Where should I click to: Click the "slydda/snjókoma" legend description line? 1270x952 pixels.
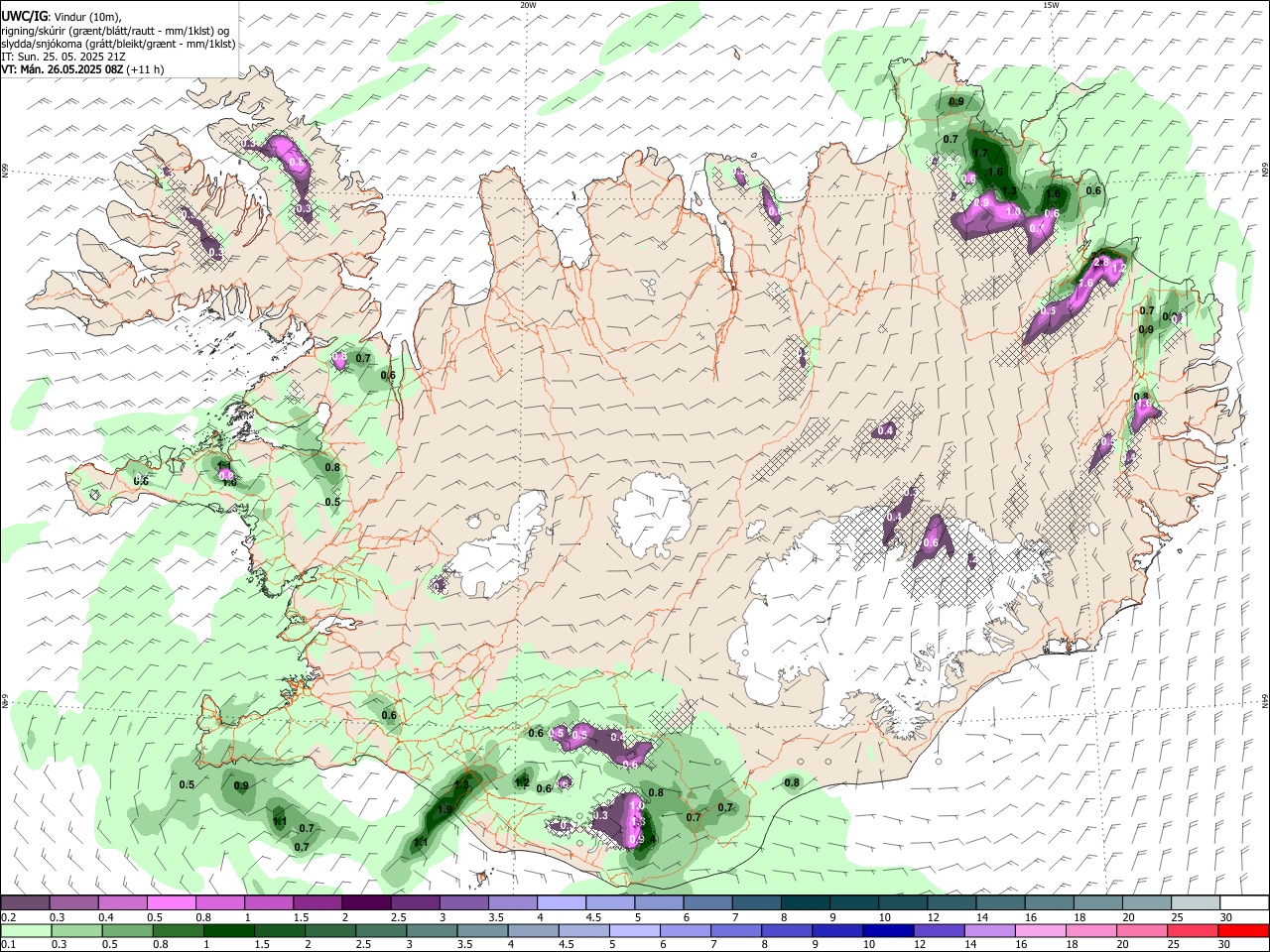(x=118, y=44)
